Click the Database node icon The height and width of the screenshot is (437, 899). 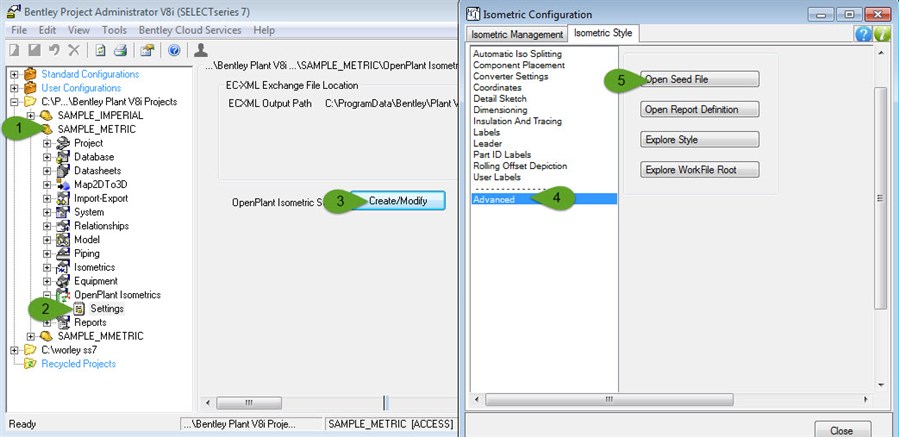point(63,157)
